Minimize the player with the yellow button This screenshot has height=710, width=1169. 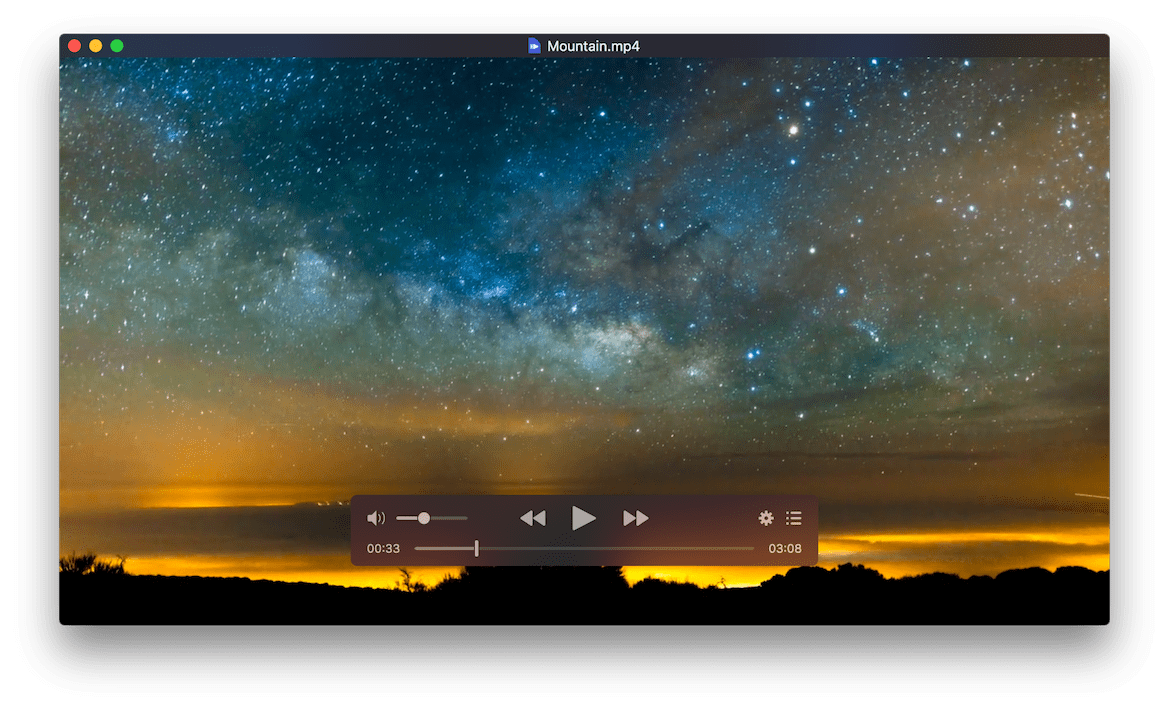95,46
